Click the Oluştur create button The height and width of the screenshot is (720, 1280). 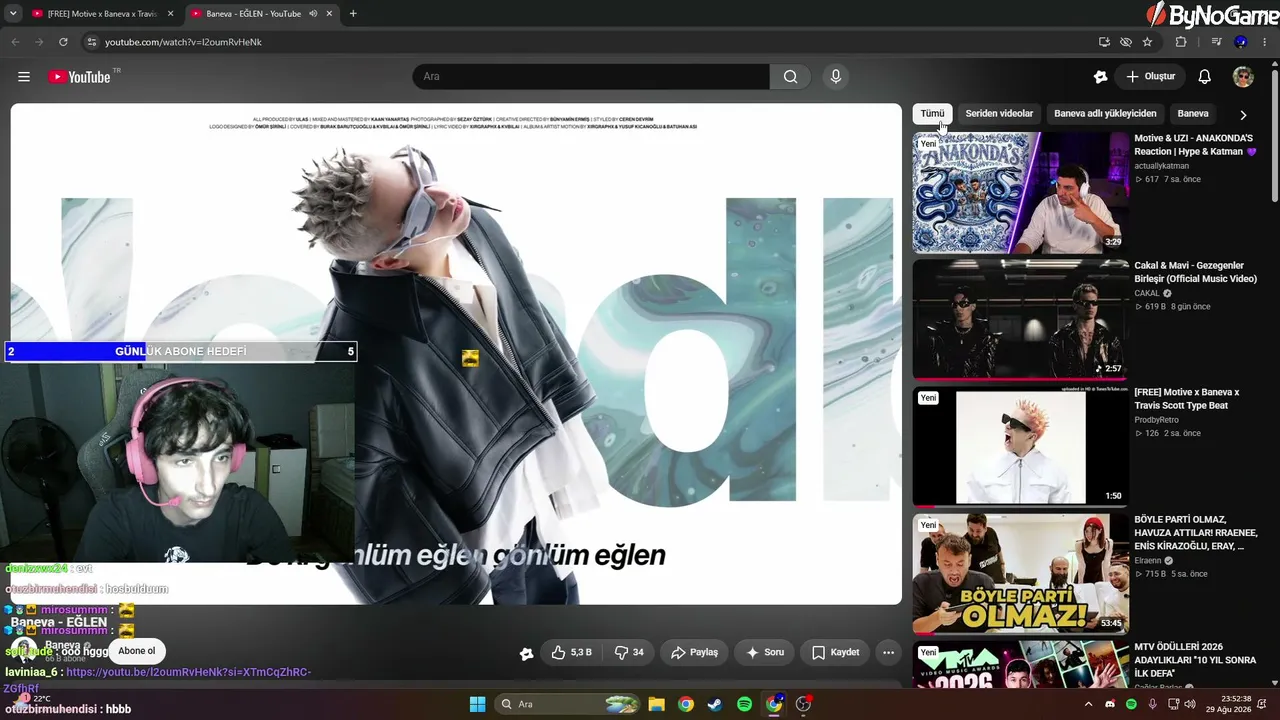pyautogui.click(x=1151, y=77)
